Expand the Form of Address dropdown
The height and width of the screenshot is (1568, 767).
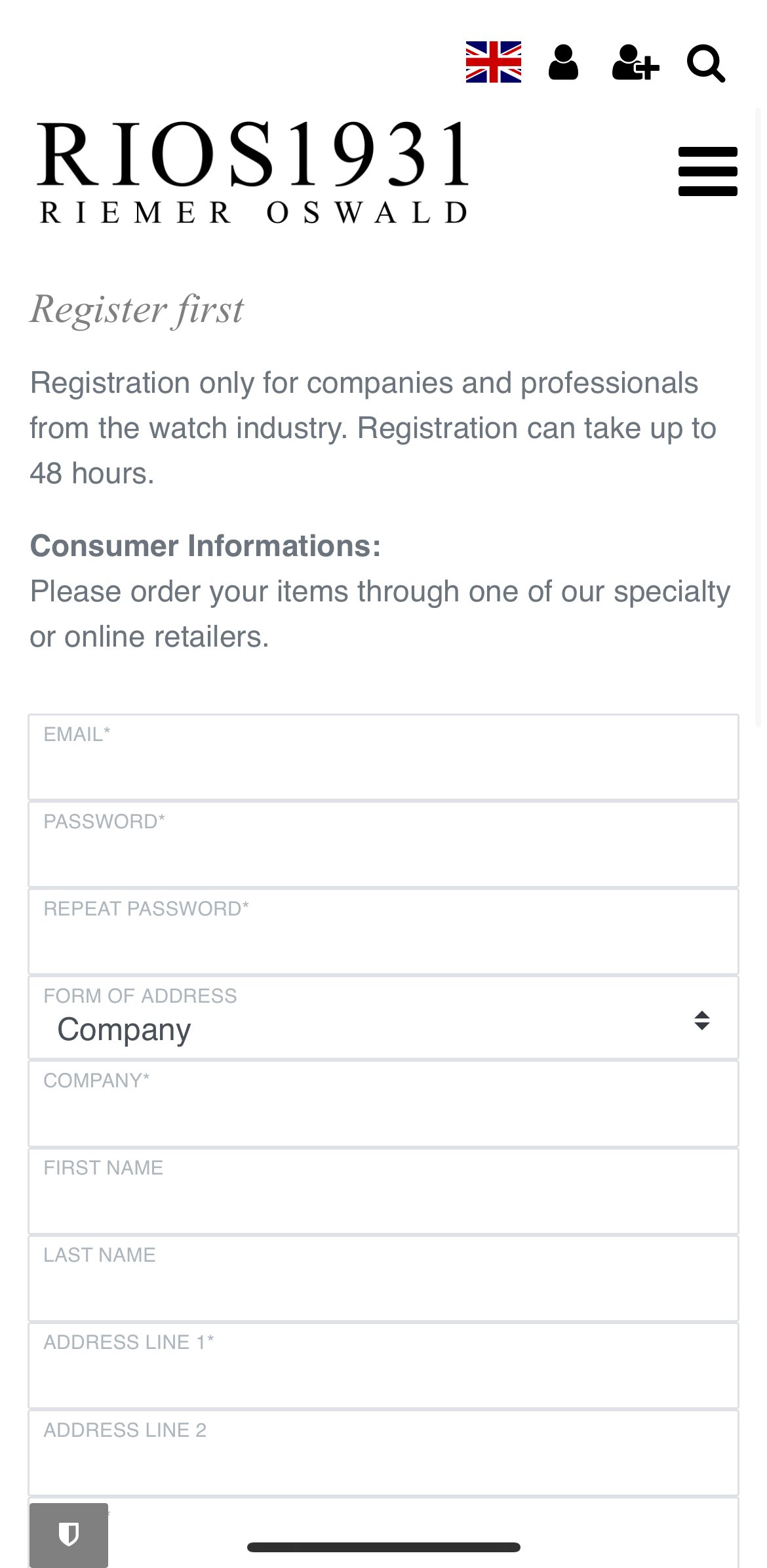click(x=383, y=1017)
